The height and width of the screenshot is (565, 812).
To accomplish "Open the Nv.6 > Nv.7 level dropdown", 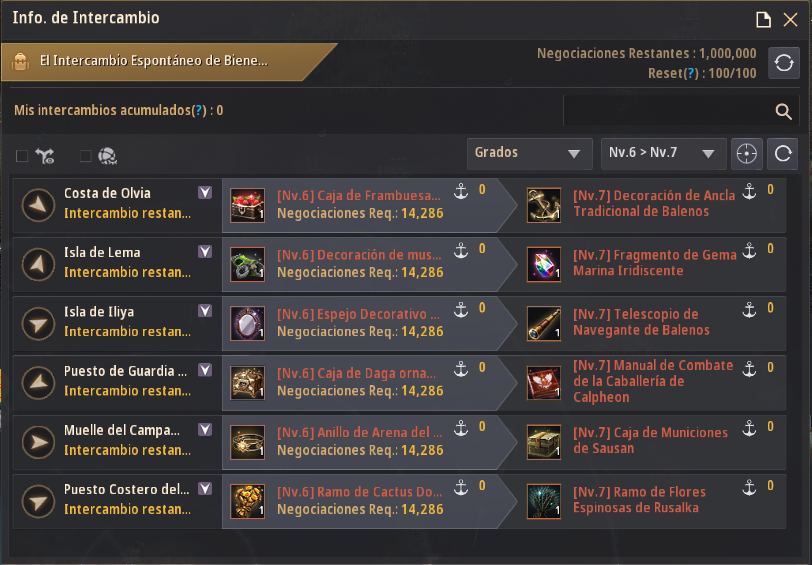I will point(663,154).
